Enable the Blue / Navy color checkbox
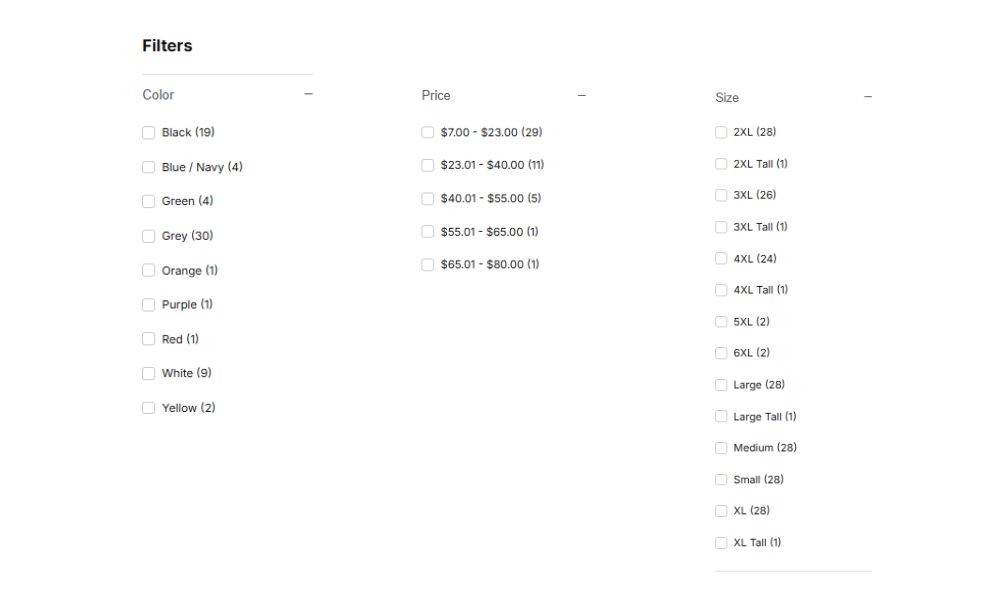1000x600 pixels. tap(149, 167)
